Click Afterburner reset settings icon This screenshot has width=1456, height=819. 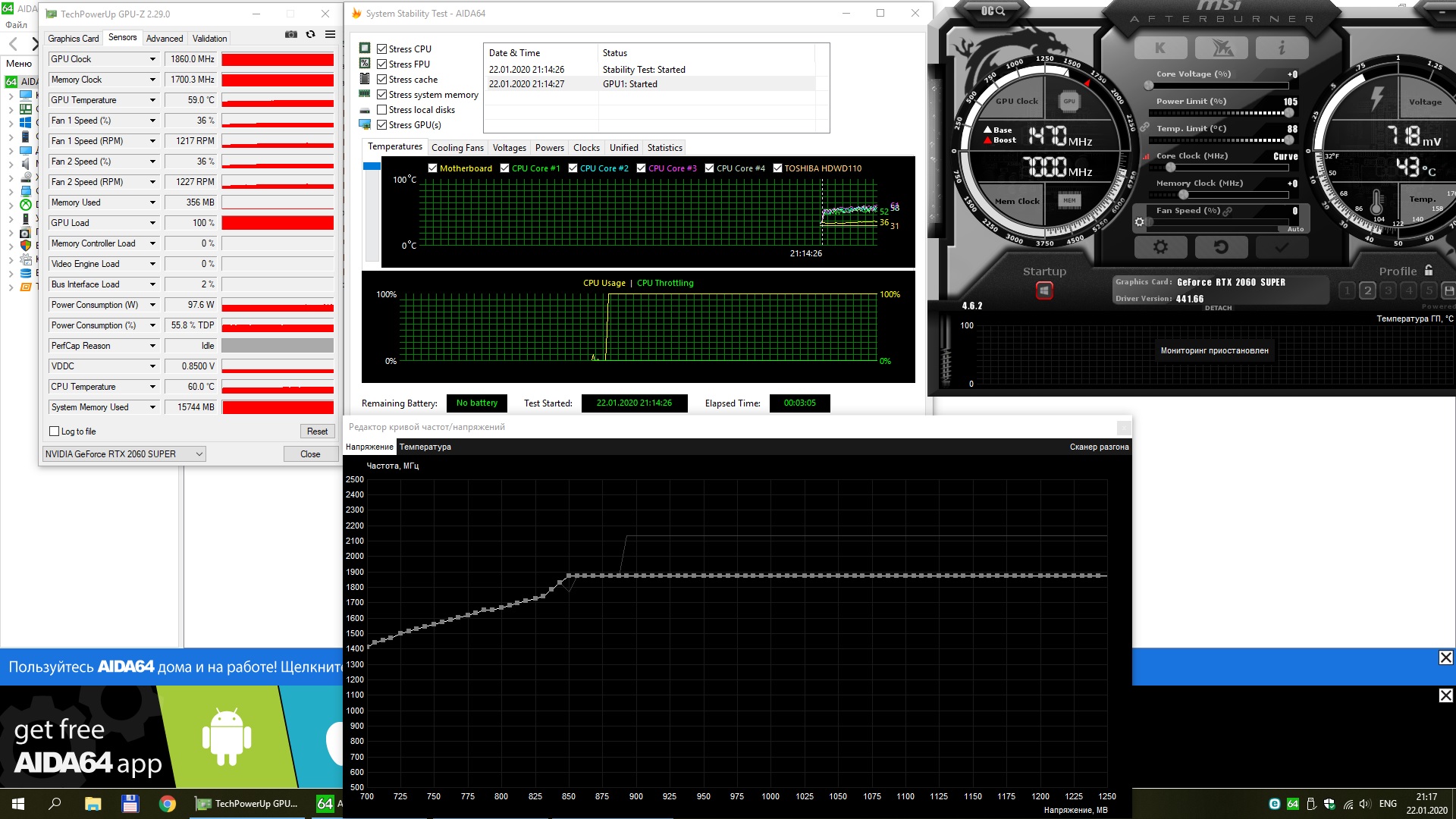1221,247
